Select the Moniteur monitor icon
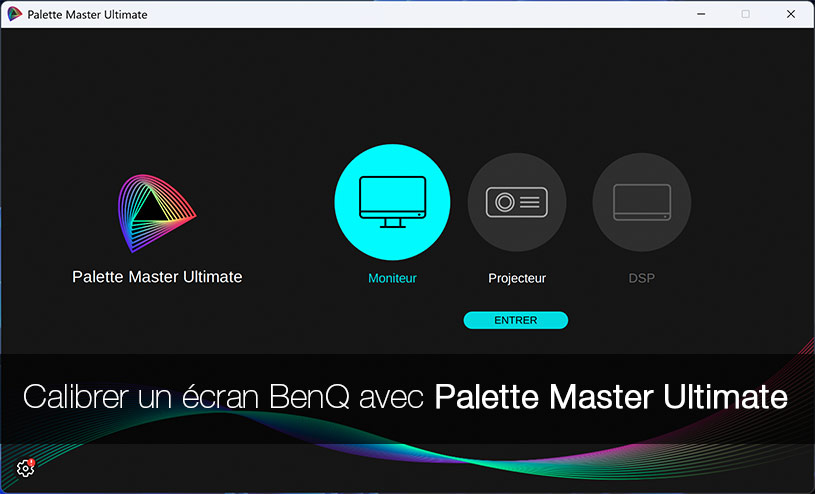Screen dimensions: 815x494 [x=392, y=202]
